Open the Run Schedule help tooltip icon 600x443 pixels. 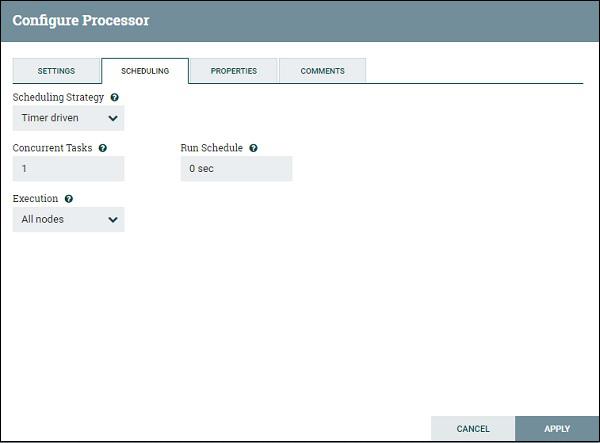tap(253, 148)
